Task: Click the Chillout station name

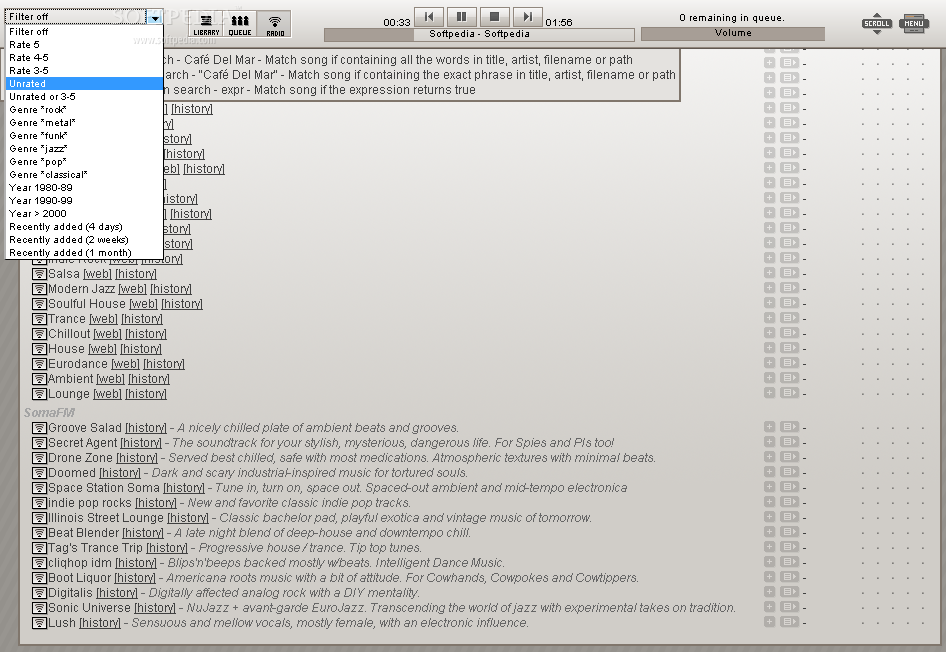Action: (x=69, y=334)
